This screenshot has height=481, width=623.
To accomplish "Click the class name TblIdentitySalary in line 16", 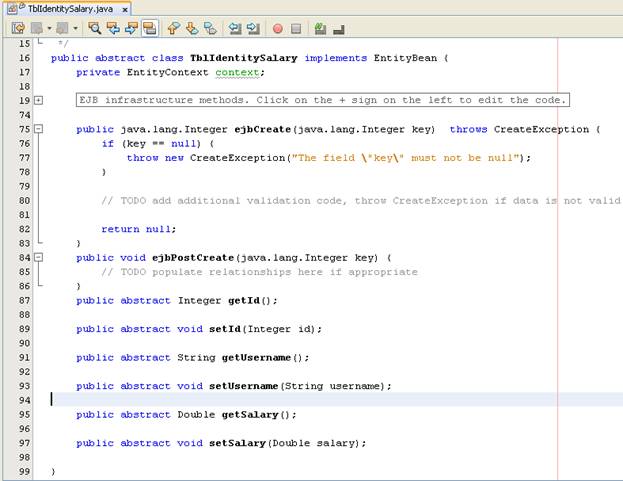I will (x=244, y=58).
